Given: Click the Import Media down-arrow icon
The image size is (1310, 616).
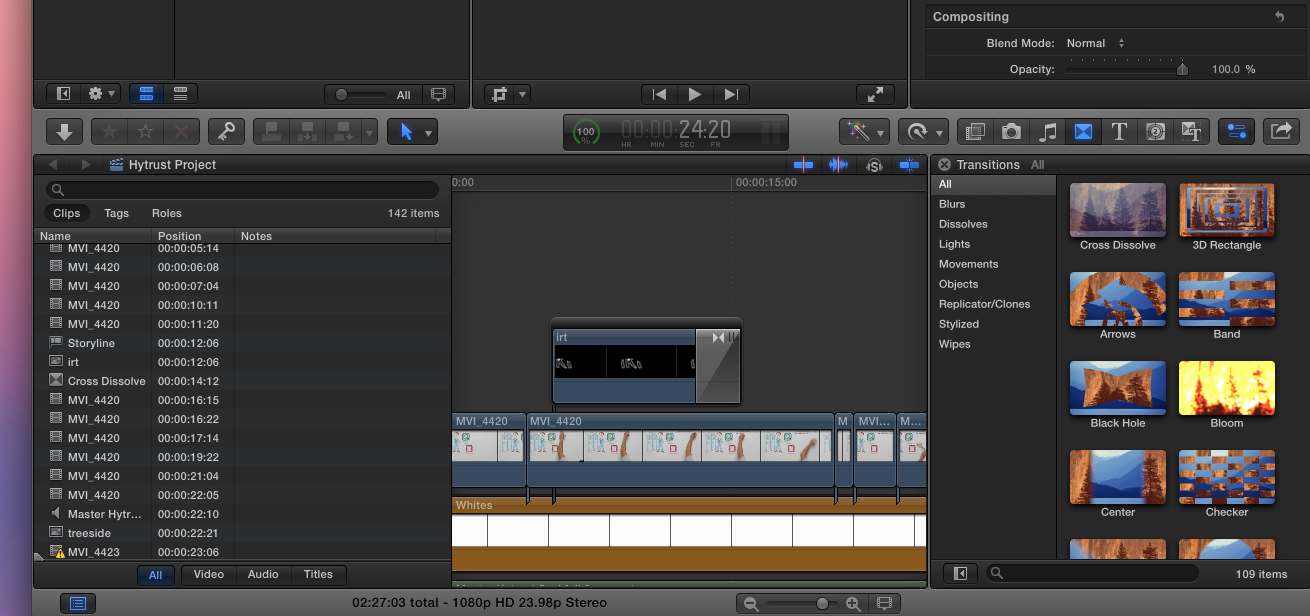Looking at the screenshot, I should (x=64, y=131).
